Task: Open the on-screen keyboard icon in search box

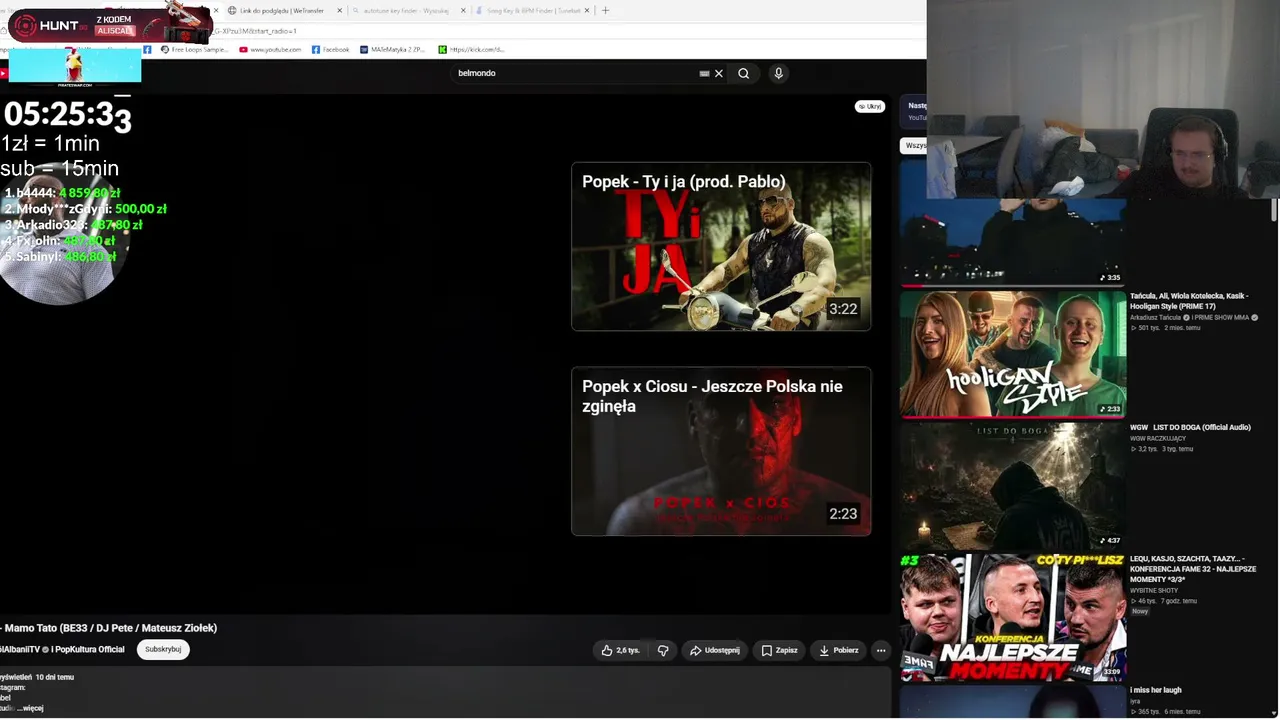Action: pyautogui.click(x=704, y=73)
